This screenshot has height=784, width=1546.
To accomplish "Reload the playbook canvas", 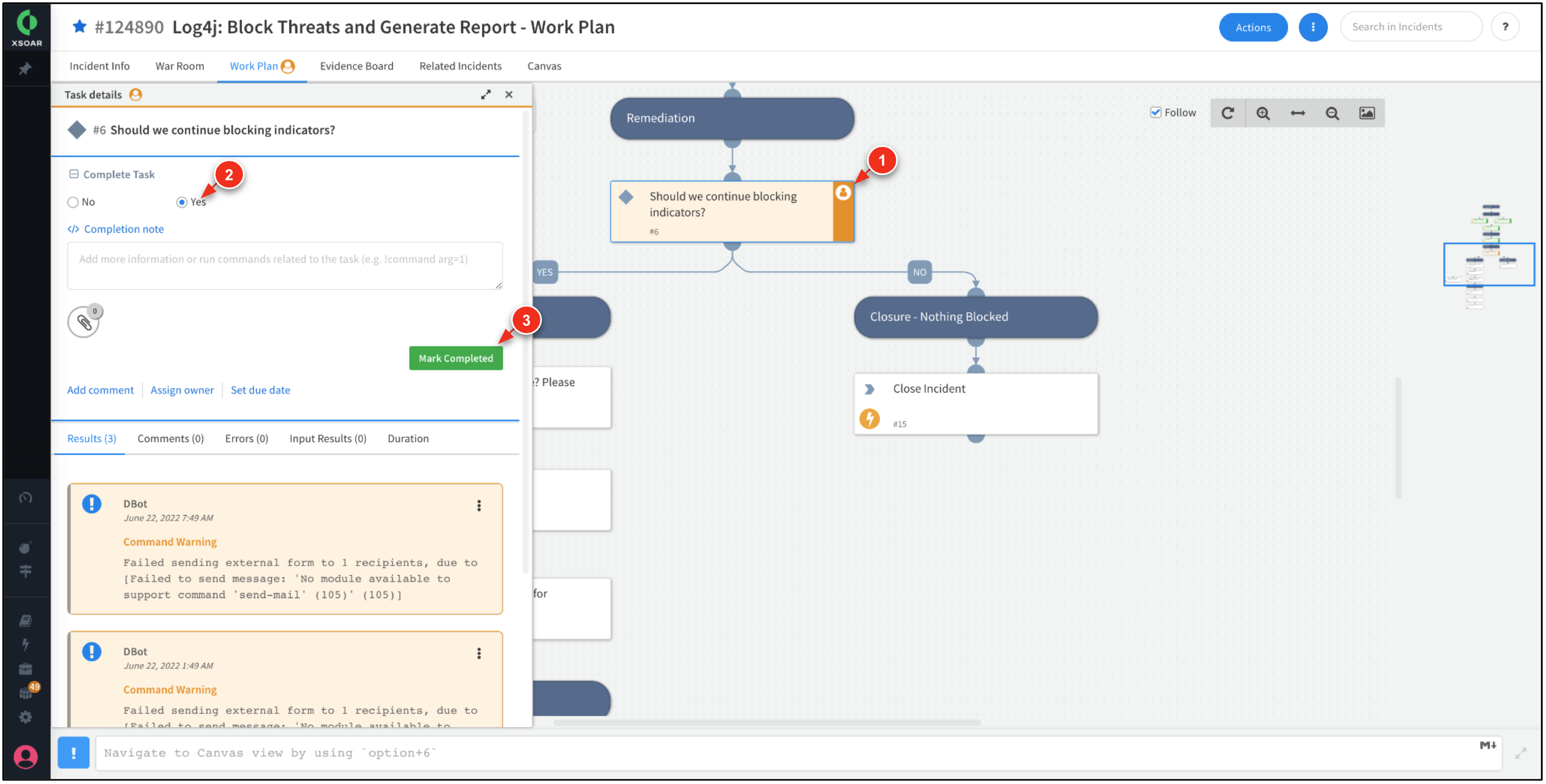I will pos(1227,113).
